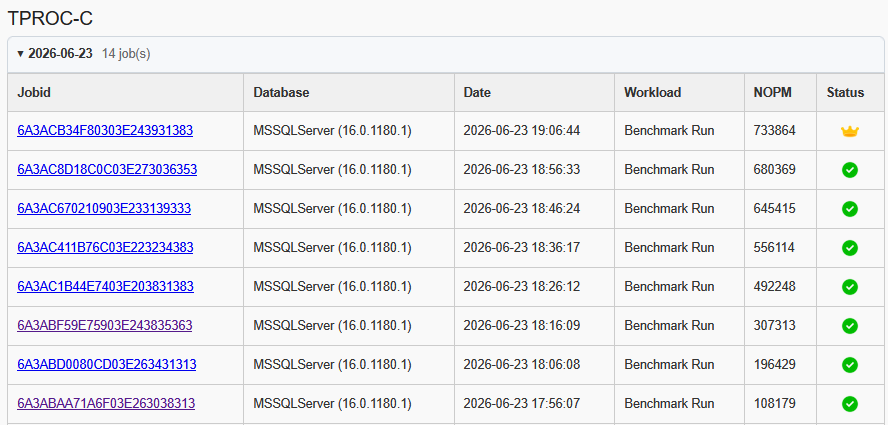Click the TPROC-C heading
Image resolution: width=888 pixels, height=425 pixels.
point(50,19)
